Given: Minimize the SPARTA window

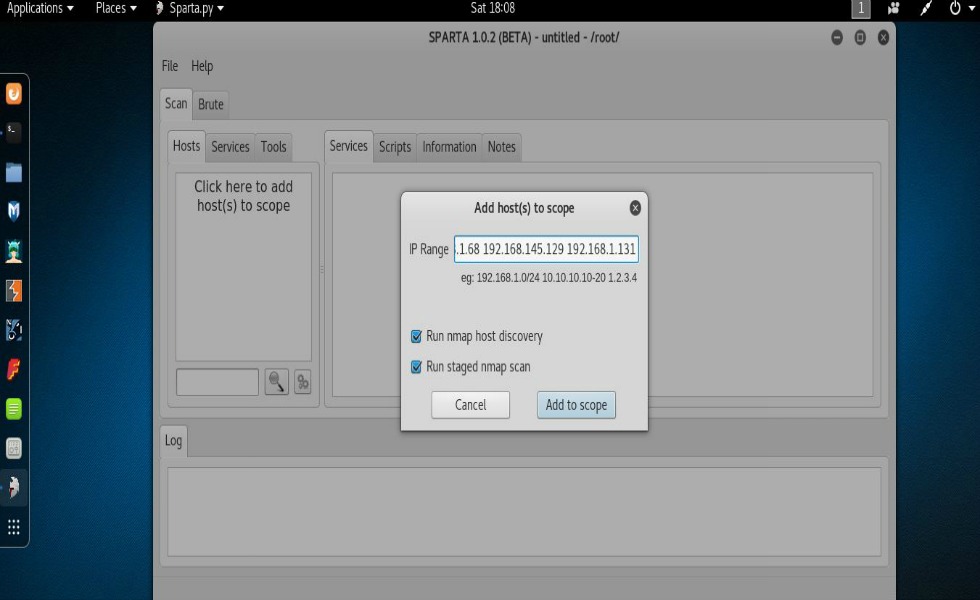Looking at the screenshot, I should 837,38.
